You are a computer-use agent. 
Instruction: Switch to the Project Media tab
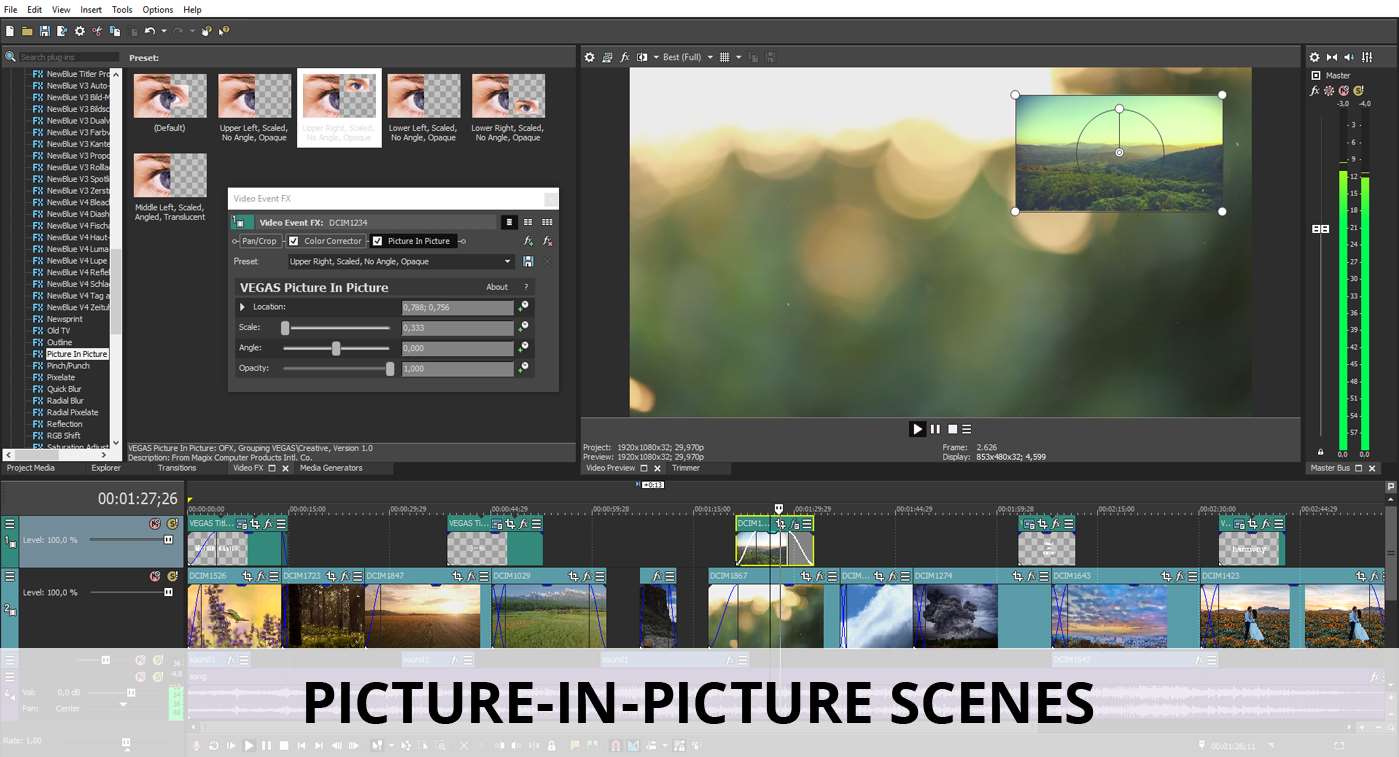(x=31, y=468)
